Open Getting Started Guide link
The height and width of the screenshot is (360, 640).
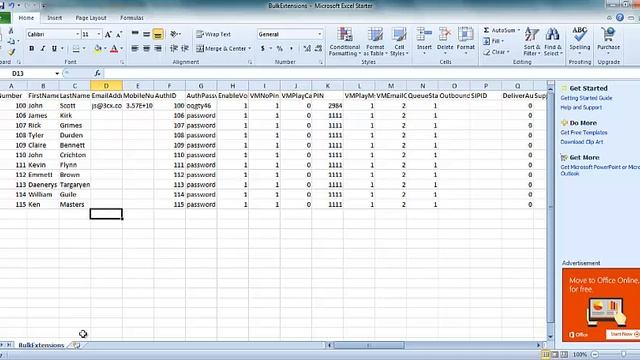[x=586, y=98]
